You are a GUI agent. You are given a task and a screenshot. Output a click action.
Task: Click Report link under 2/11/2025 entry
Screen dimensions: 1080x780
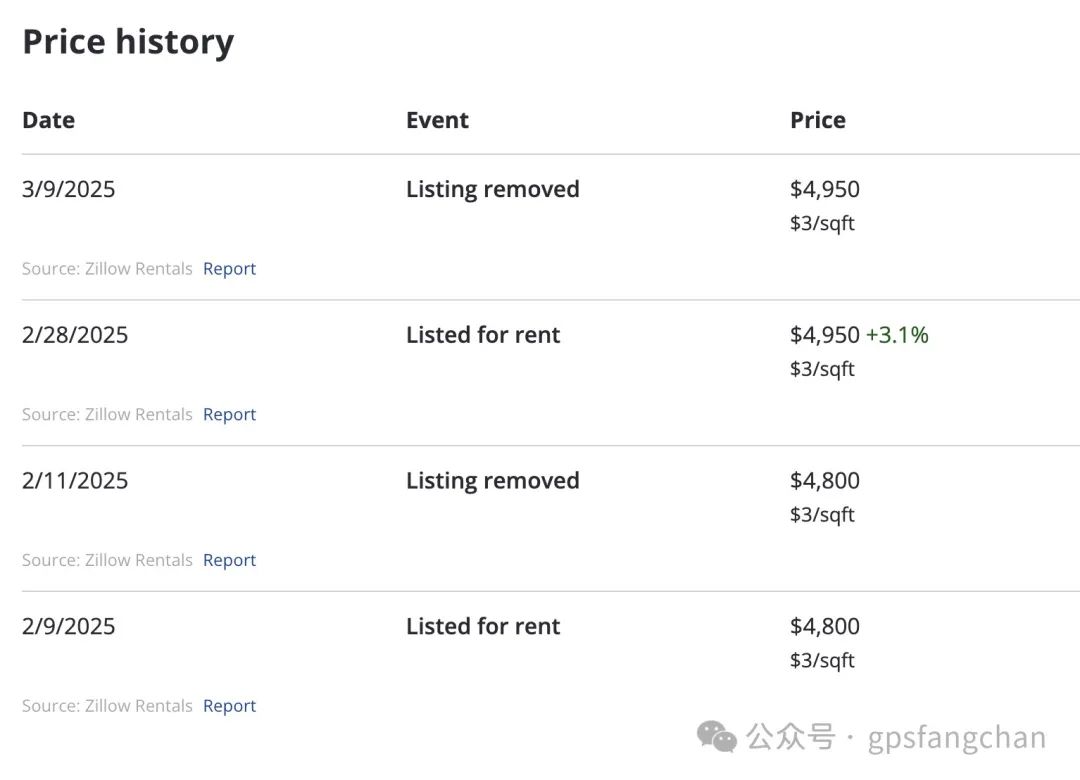click(229, 560)
